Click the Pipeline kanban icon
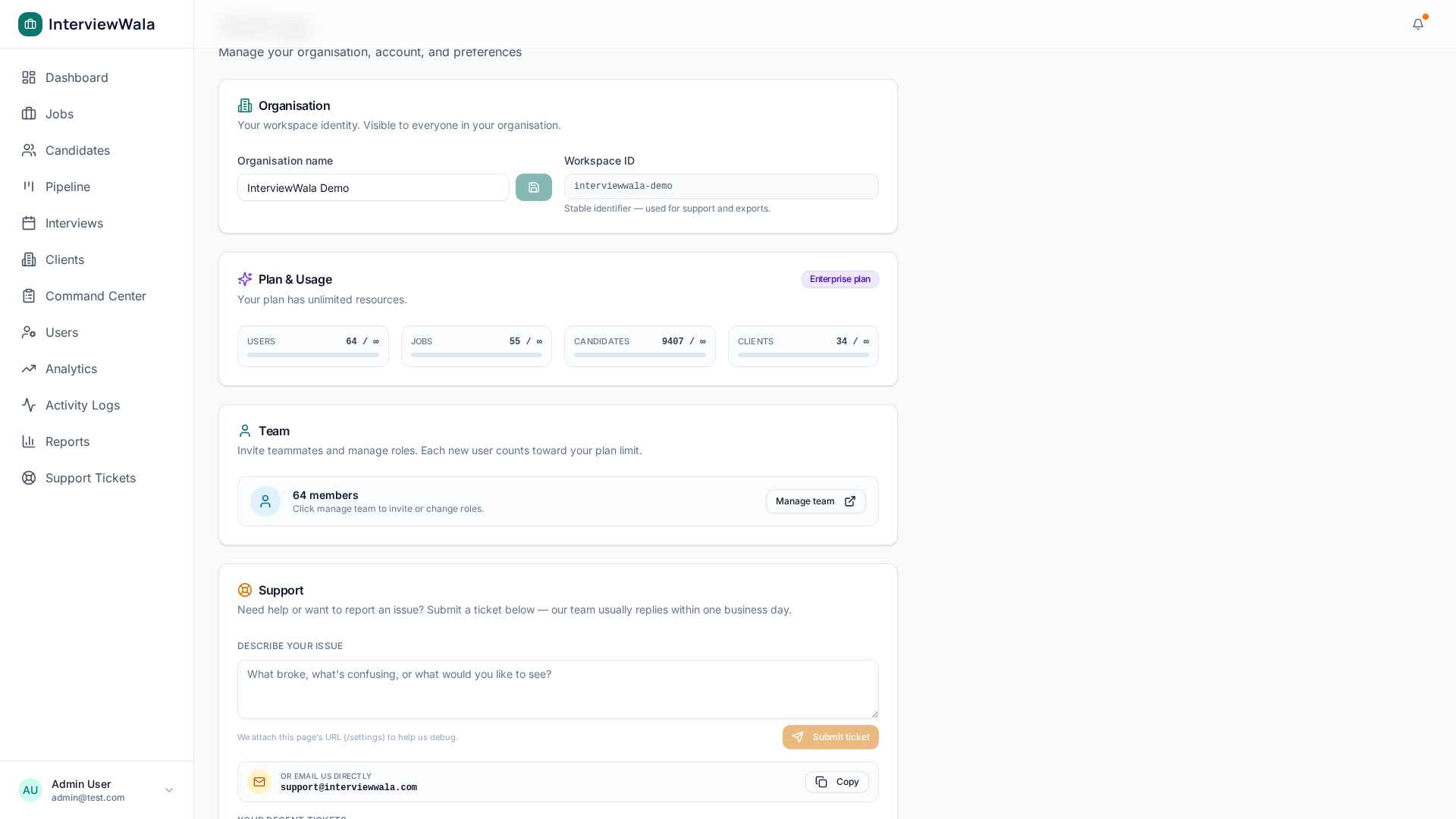Image resolution: width=1456 pixels, height=819 pixels. (x=29, y=187)
